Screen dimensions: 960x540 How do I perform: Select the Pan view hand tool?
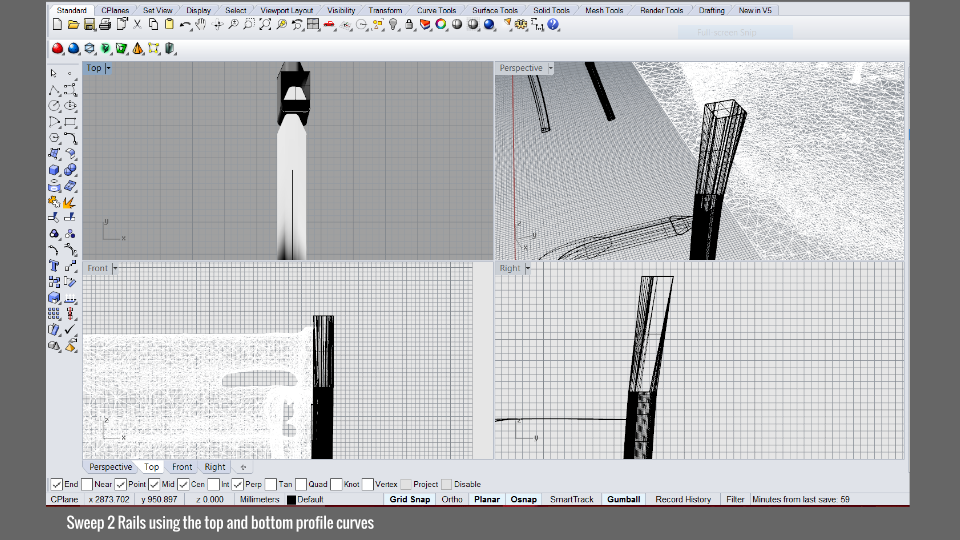click(x=200, y=24)
